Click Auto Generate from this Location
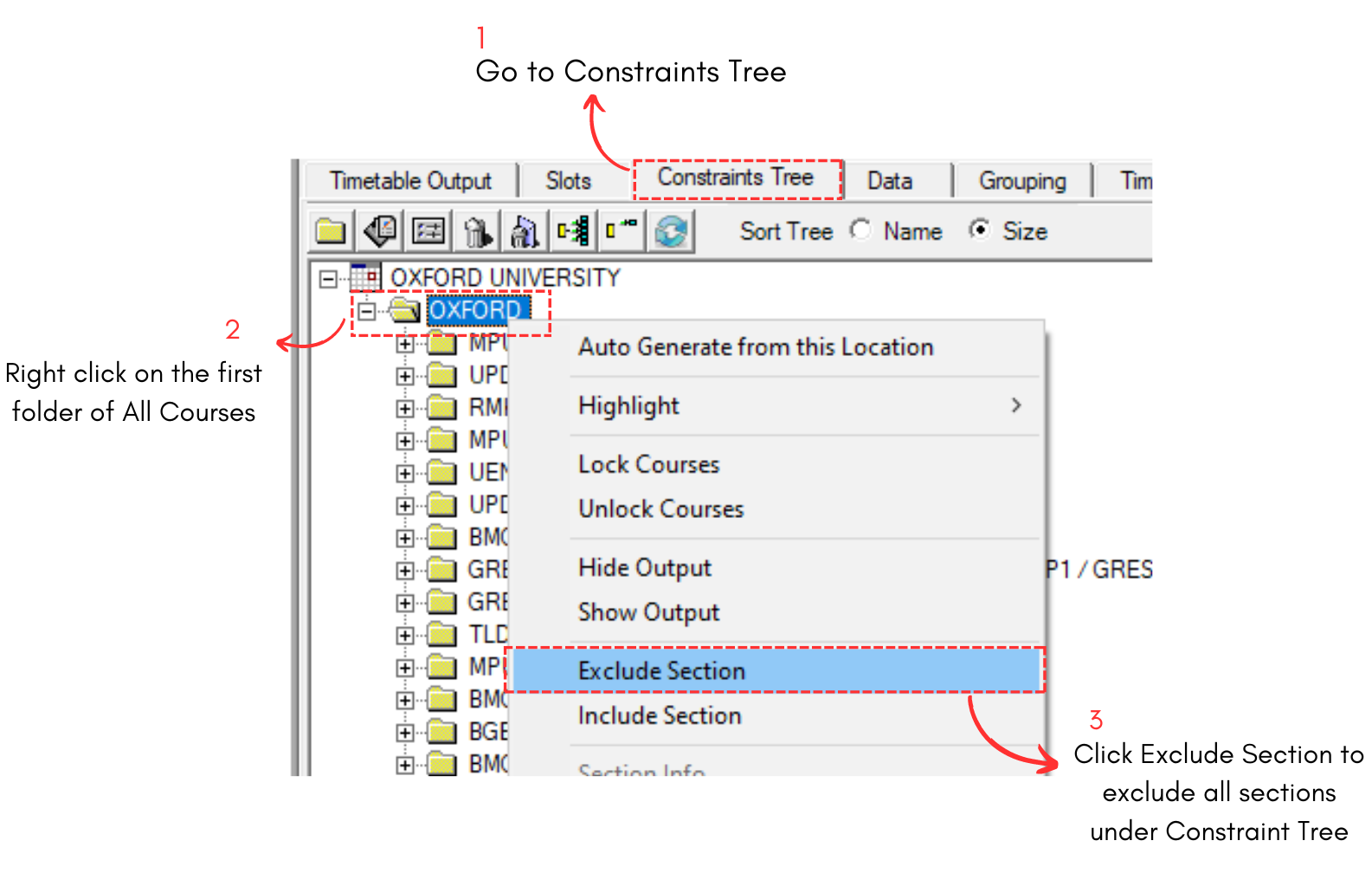This screenshot has width=1372, height=886. [756, 347]
